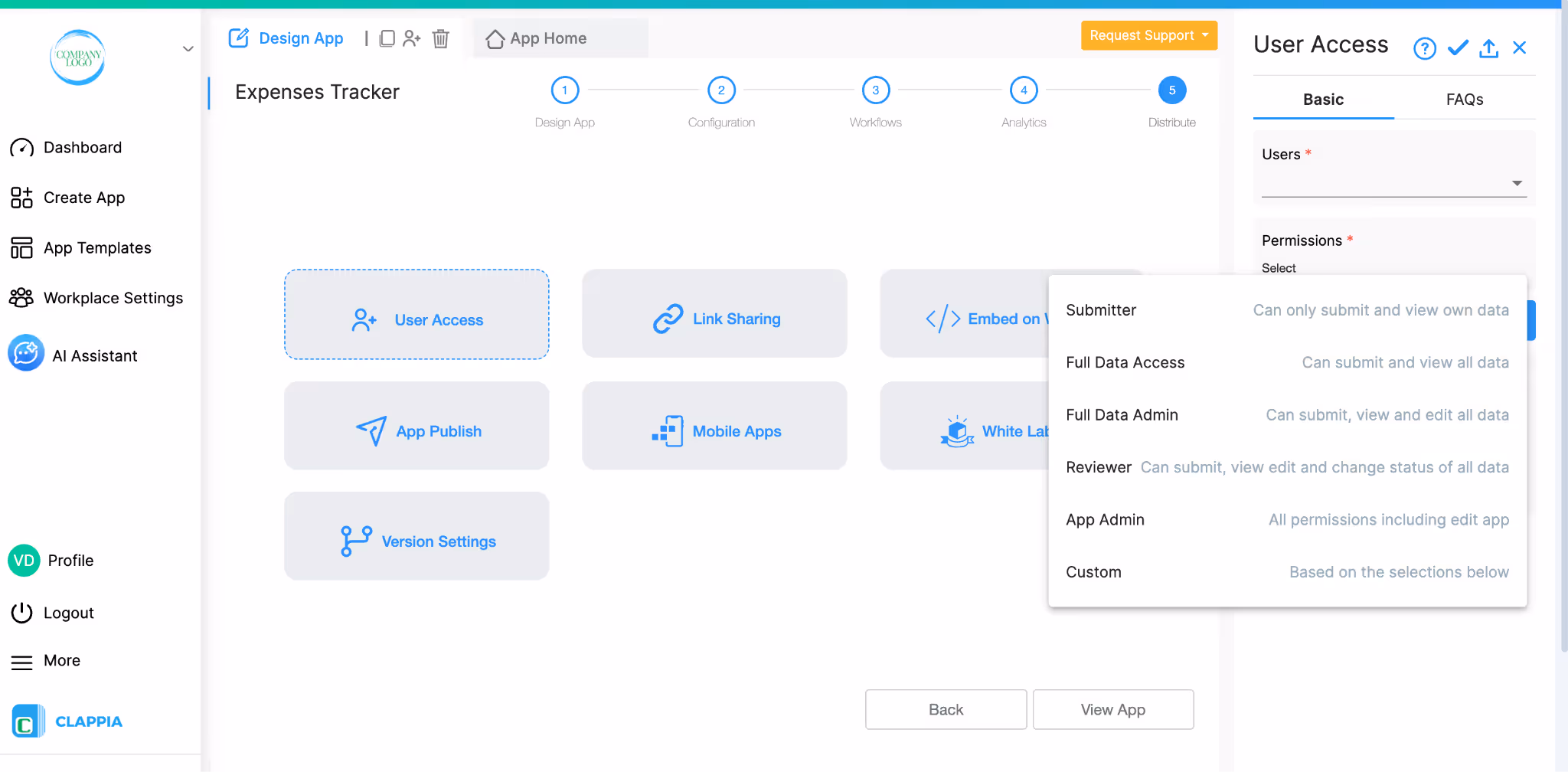Click the upload icon in User Access header
The width and height of the screenshot is (1568, 772).
coord(1488,47)
